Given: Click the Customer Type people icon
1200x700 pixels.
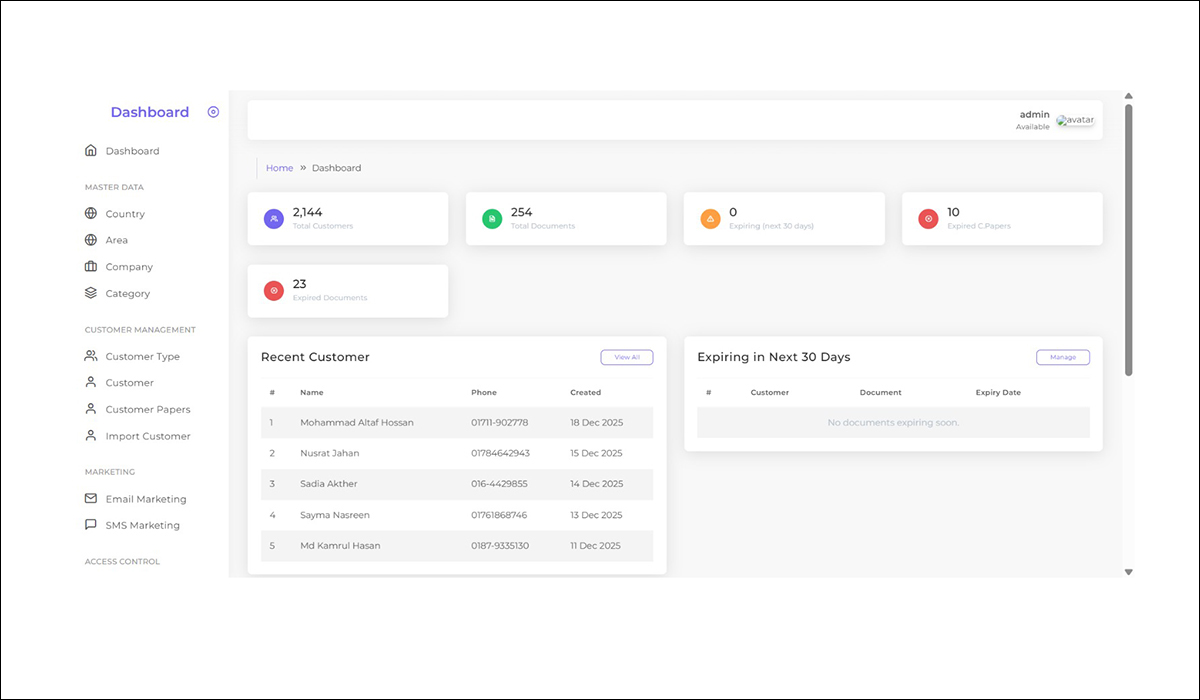Looking at the screenshot, I should [x=91, y=356].
